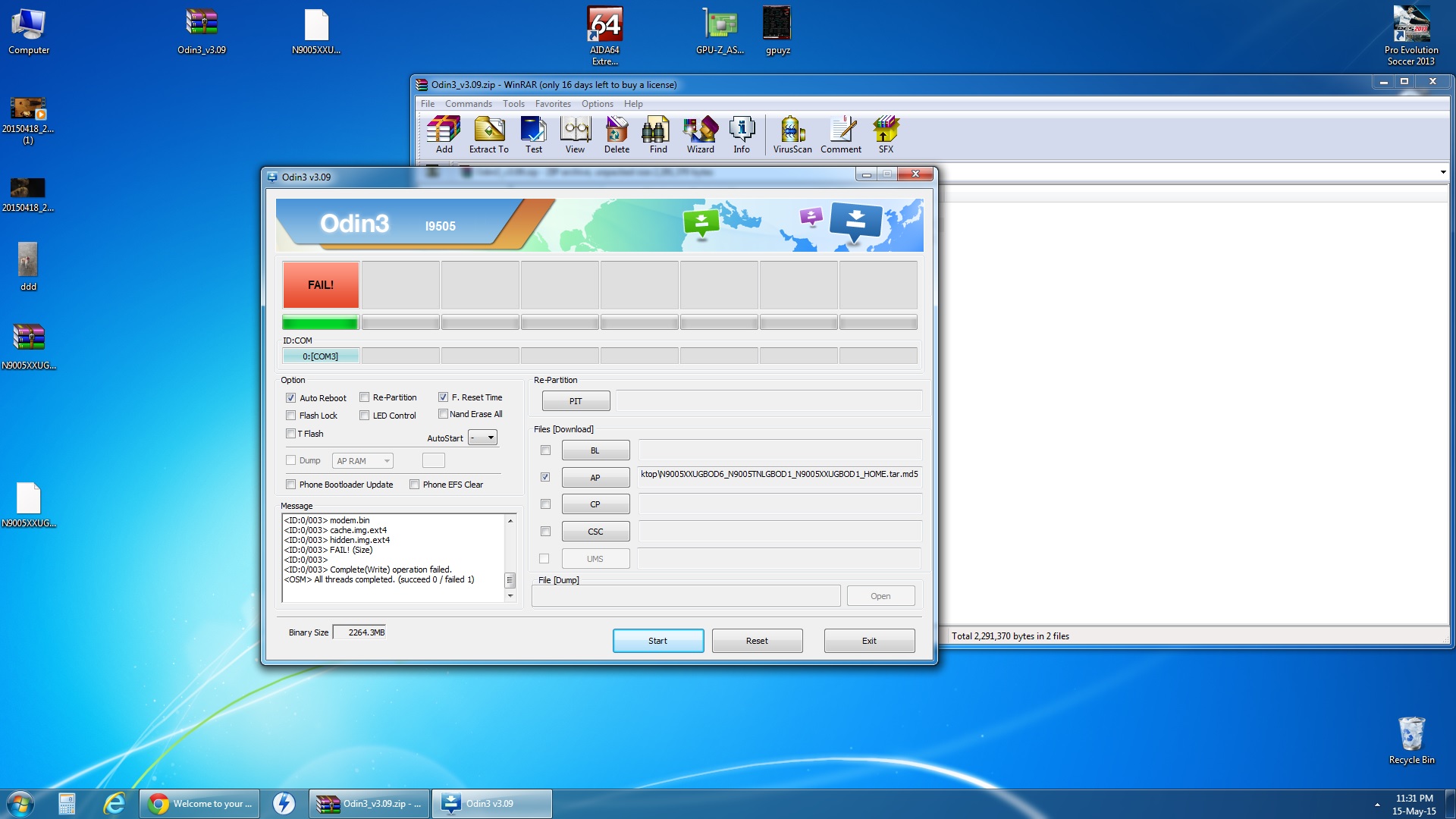Enable the Nand Erase All checkbox

(443, 414)
